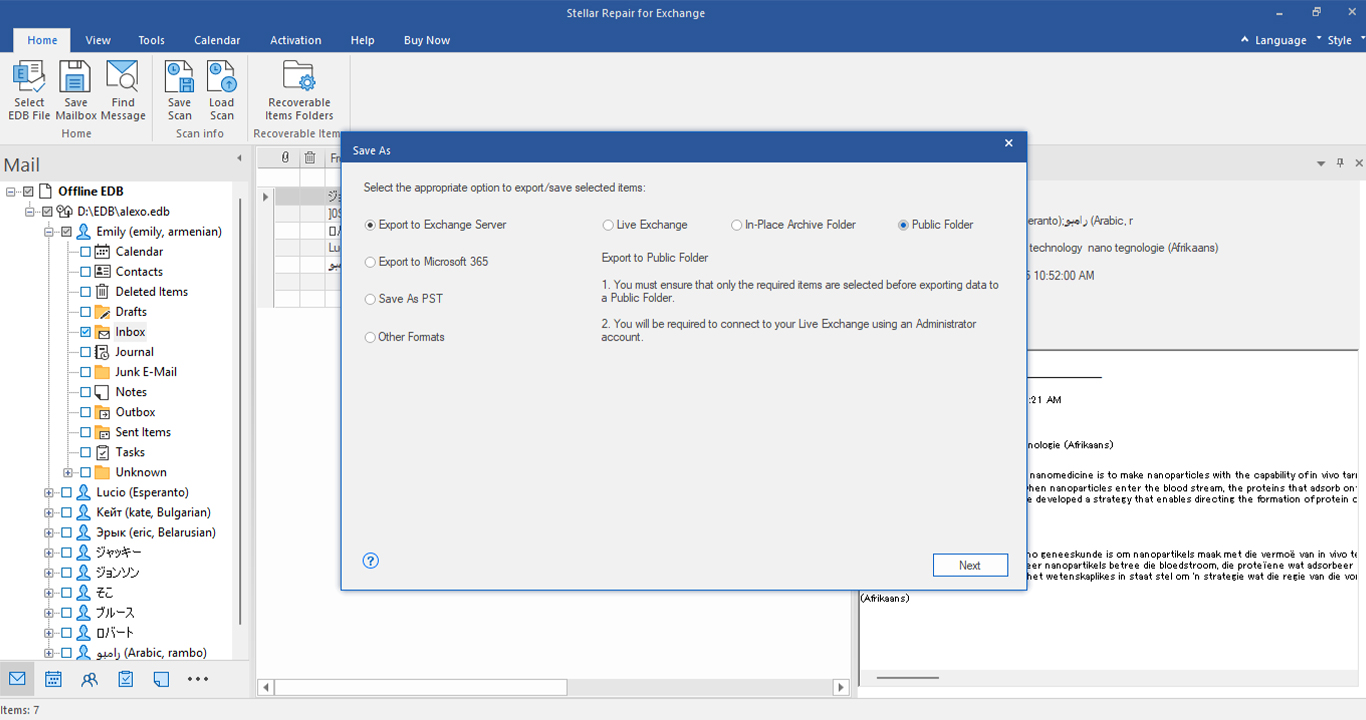The image size is (1366, 720).
Task: Open the Help ribbon tab
Action: (x=363, y=40)
